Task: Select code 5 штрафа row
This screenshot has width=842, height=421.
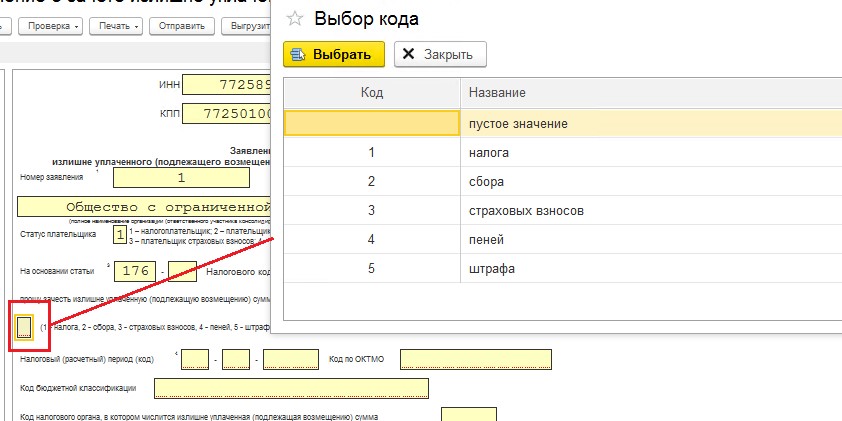Action: tap(563, 268)
